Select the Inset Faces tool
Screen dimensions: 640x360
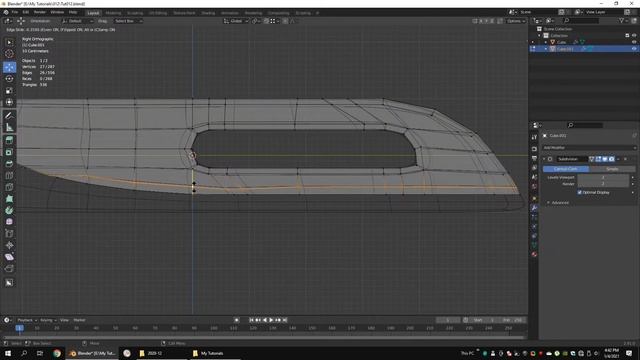point(9,153)
